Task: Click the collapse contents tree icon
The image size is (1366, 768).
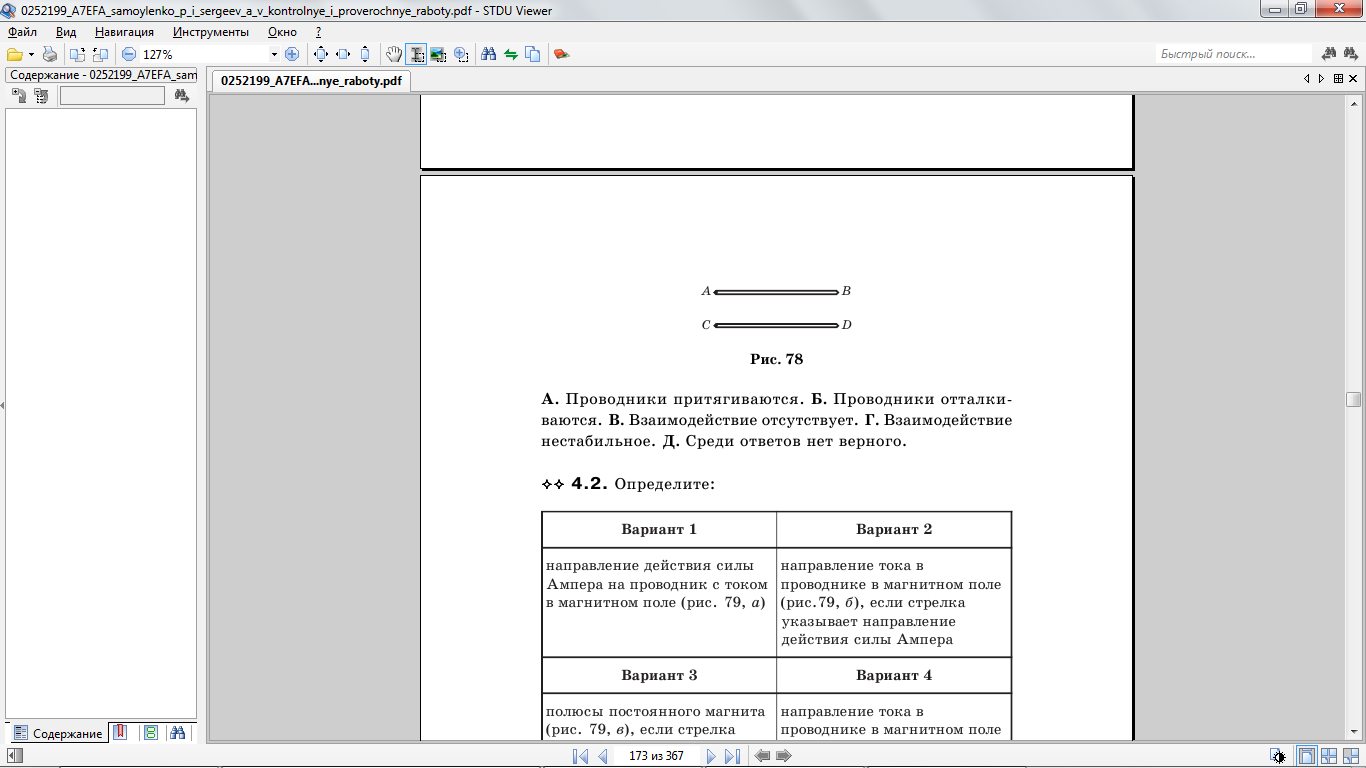Action: pos(41,96)
